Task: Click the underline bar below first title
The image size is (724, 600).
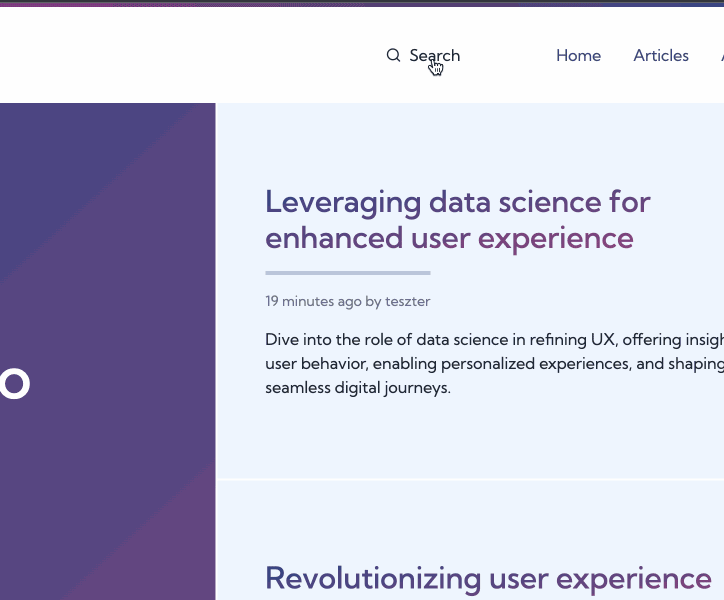Action: (348, 273)
